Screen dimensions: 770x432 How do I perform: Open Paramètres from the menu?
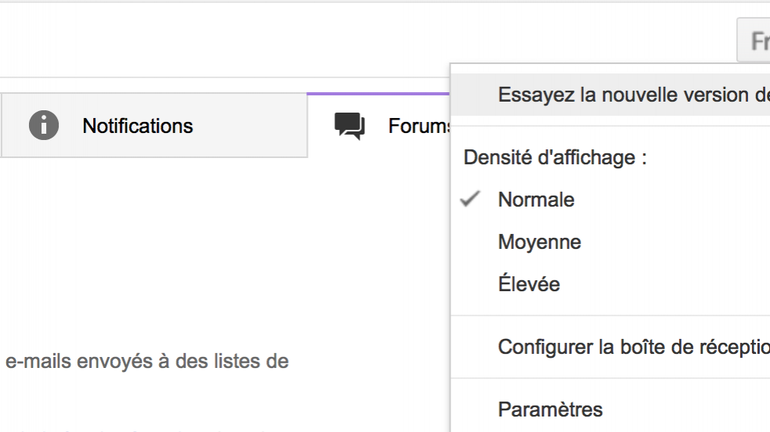click(550, 409)
